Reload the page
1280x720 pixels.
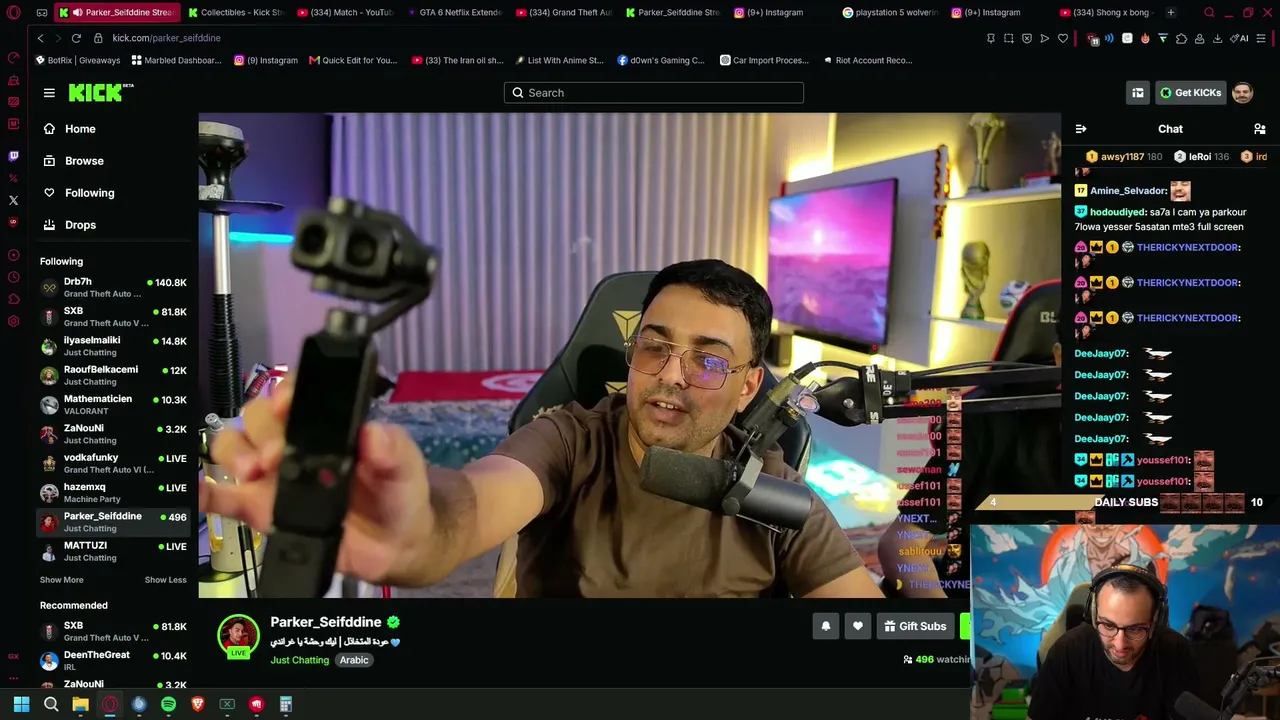tap(76, 38)
